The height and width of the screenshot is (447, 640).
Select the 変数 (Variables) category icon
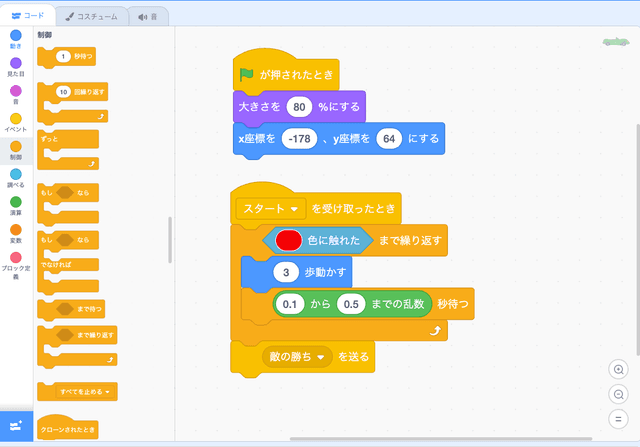(x=16, y=229)
